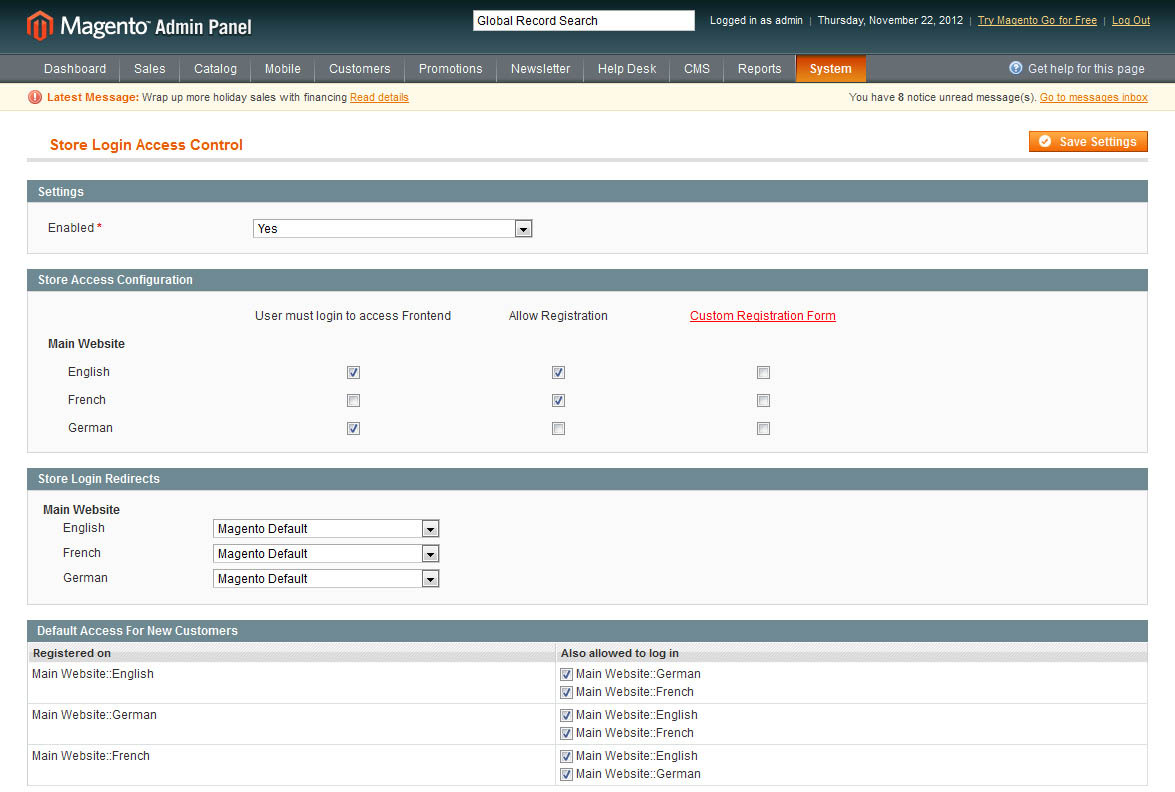Toggle English 'User must login' checkbox
The image size is (1175, 792).
tap(354, 372)
